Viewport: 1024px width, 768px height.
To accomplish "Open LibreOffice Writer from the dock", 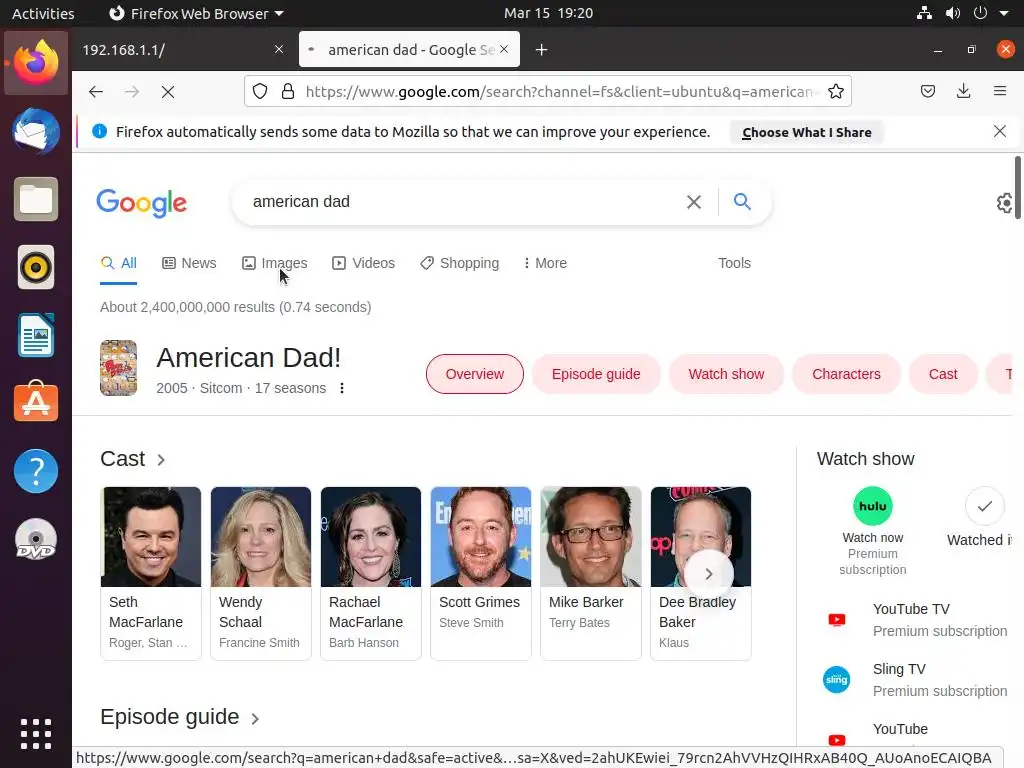I will (x=36, y=335).
